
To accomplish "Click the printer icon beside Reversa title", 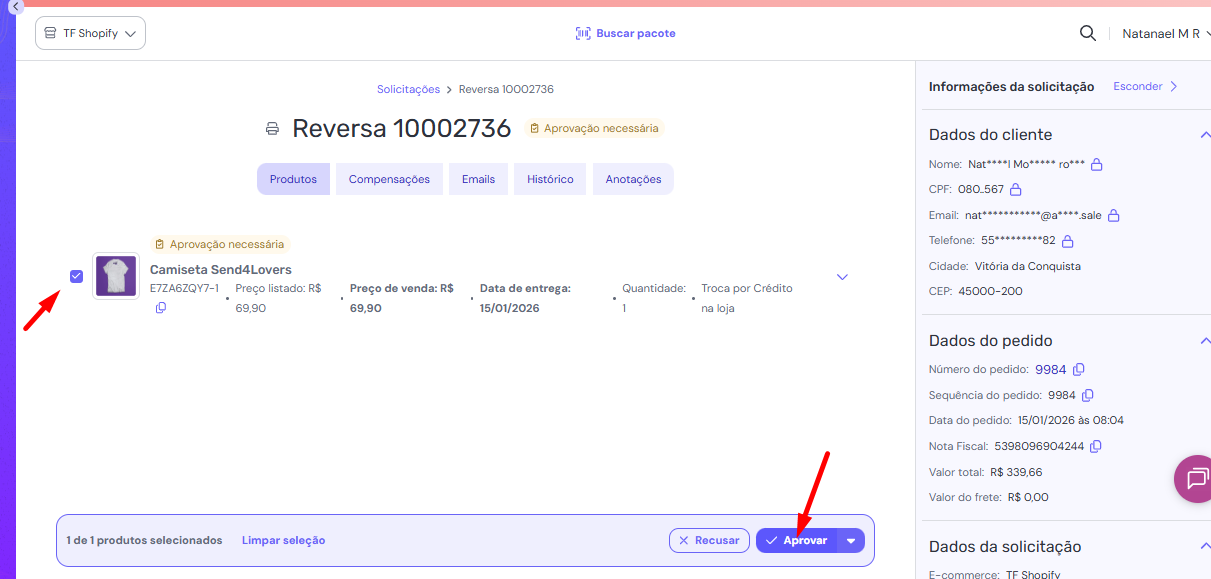I will point(272,129).
